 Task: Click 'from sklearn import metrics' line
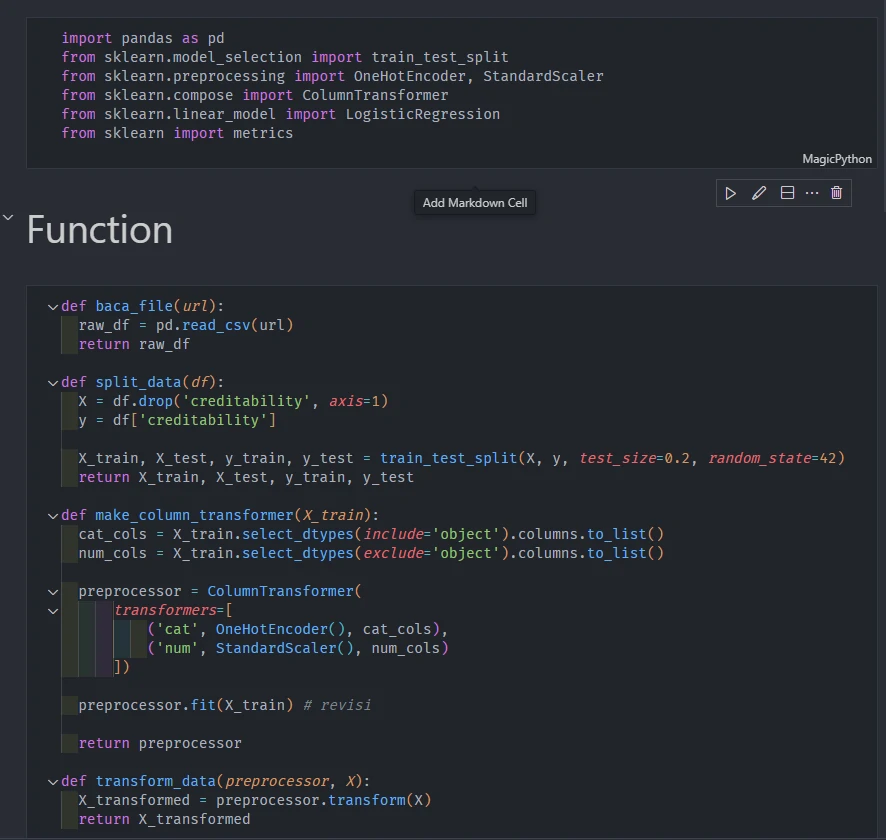pyautogui.click(x=177, y=133)
